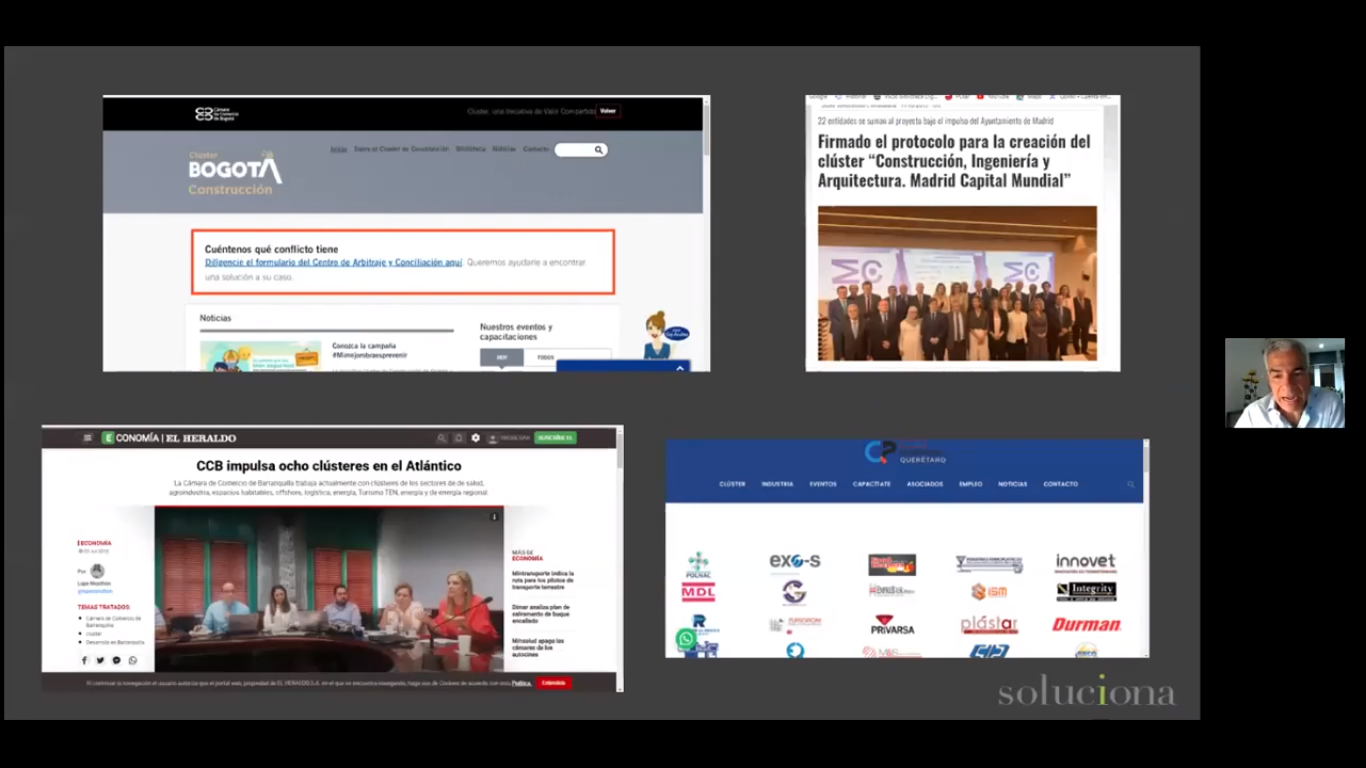Share El Heraldo article on Twitter
Screen dimensions: 1366x768
tap(100, 660)
